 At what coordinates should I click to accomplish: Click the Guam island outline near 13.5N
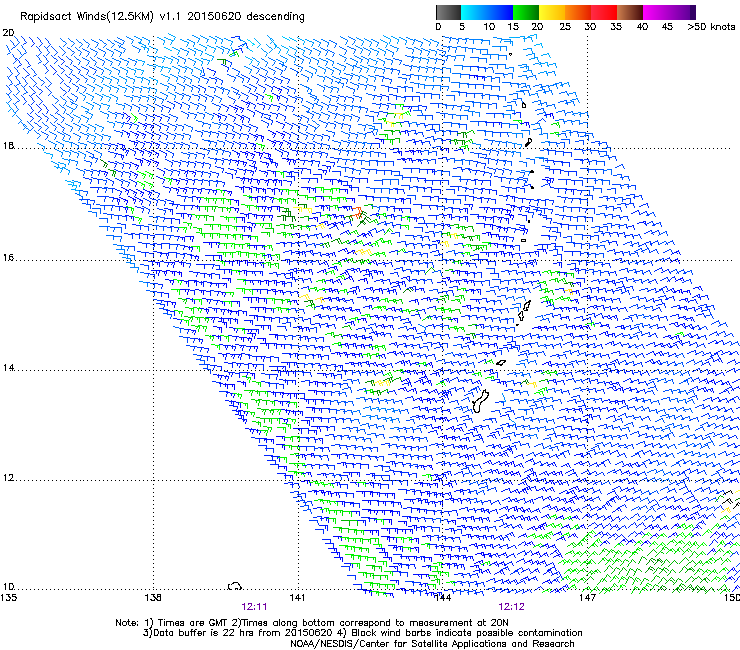point(480,401)
